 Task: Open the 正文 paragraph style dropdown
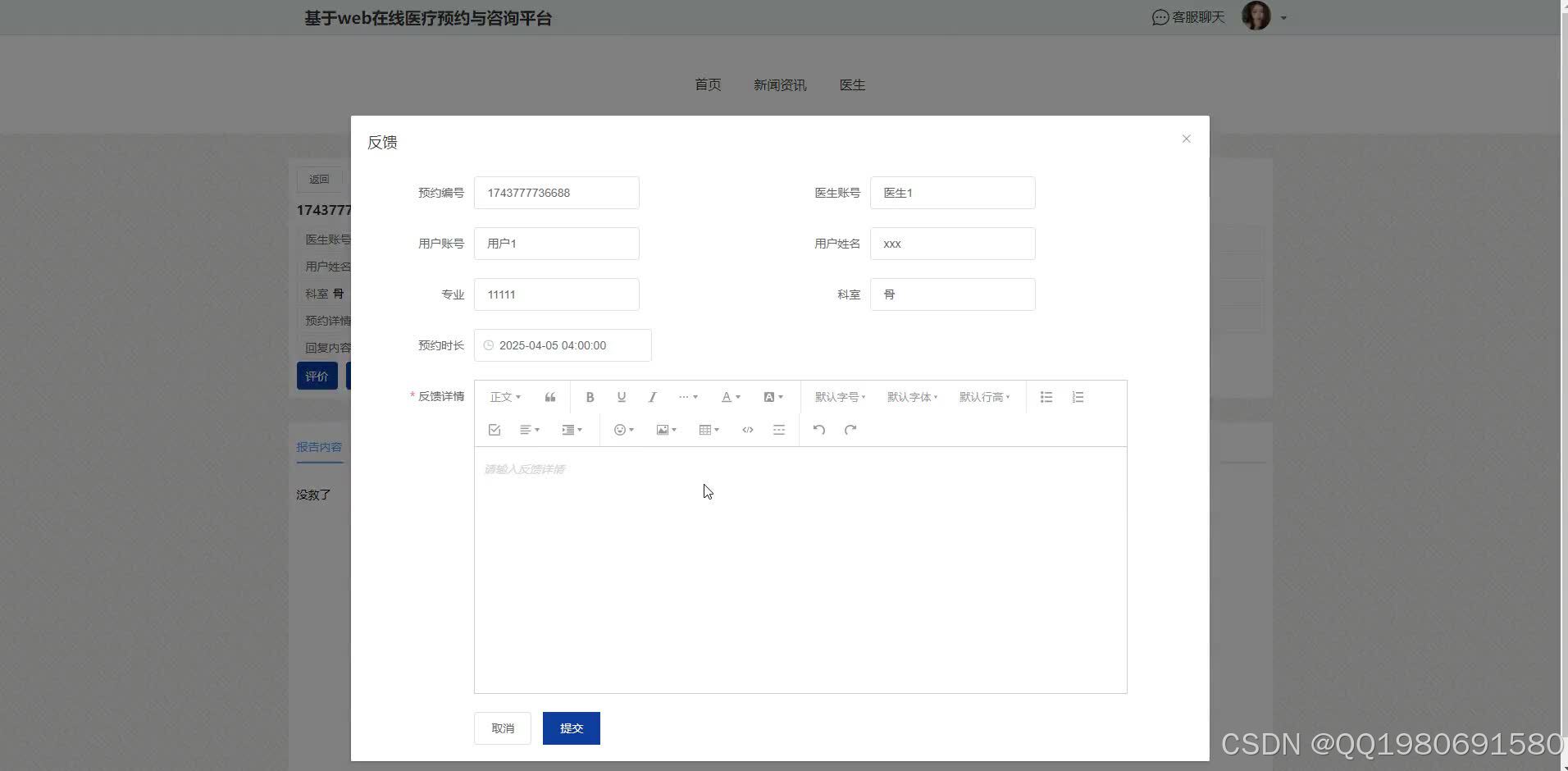[x=504, y=397]
